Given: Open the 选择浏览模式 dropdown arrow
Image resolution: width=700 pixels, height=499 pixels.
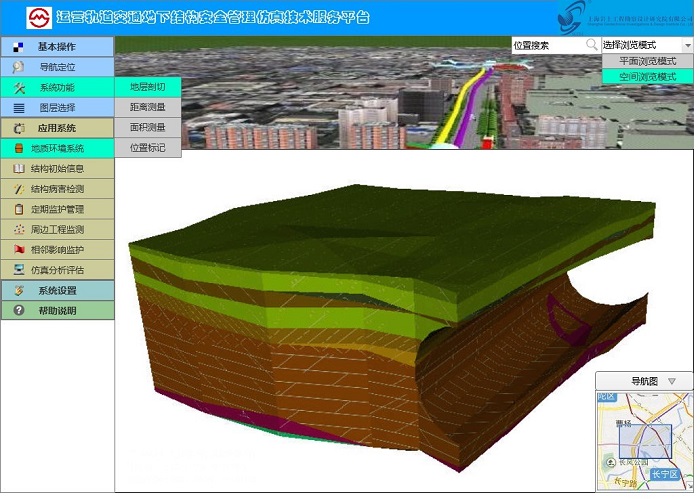Looking at the screenshot, I should (687, 45).
